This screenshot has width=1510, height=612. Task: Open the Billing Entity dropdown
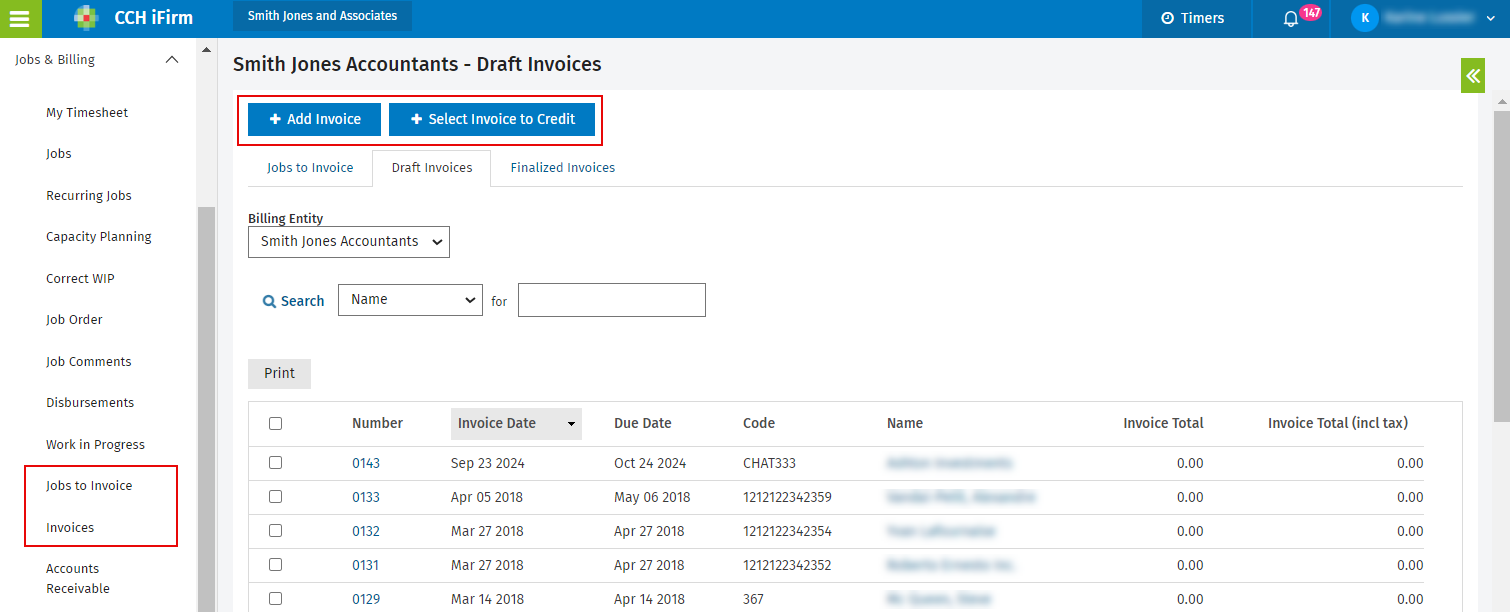349,242
